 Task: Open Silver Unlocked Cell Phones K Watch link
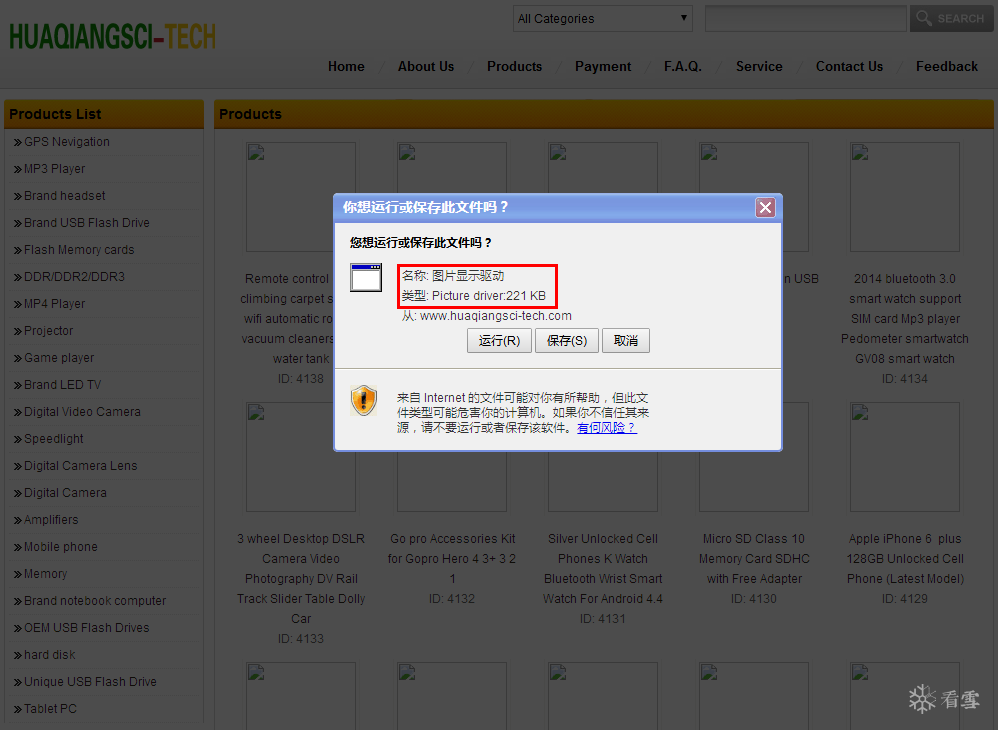coord(603,568)
